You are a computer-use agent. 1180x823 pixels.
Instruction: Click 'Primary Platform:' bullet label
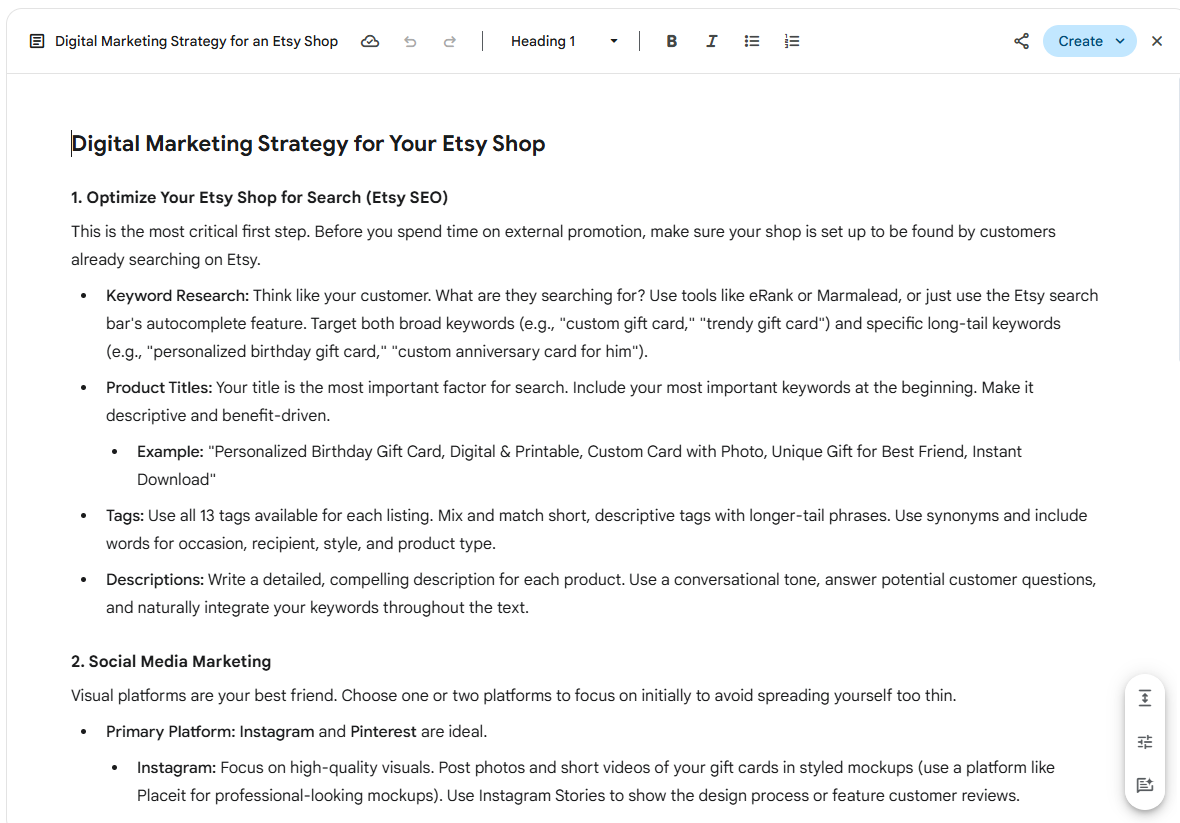171,731
